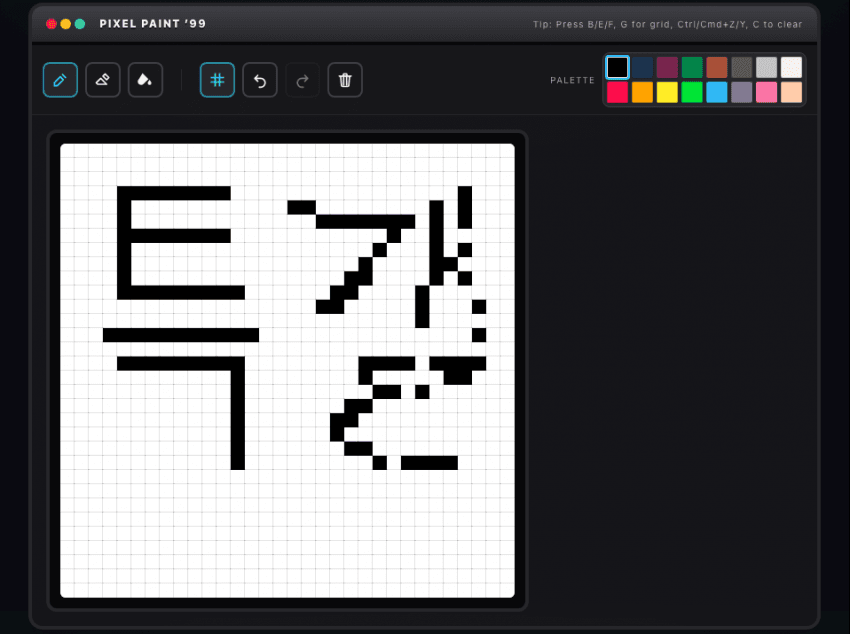This screenshot has width=850, height=634.
Task: Pick the maroon purple palette swatch
Action: coord(667,68)
